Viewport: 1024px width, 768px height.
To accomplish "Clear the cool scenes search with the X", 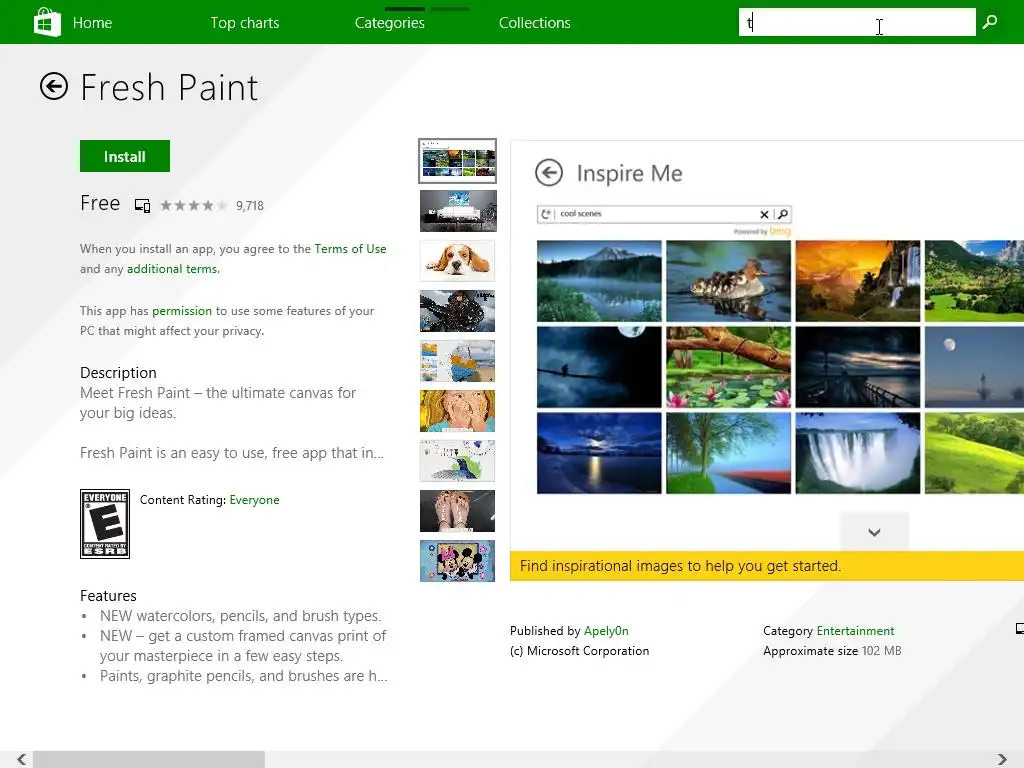I will coord(764,214).
